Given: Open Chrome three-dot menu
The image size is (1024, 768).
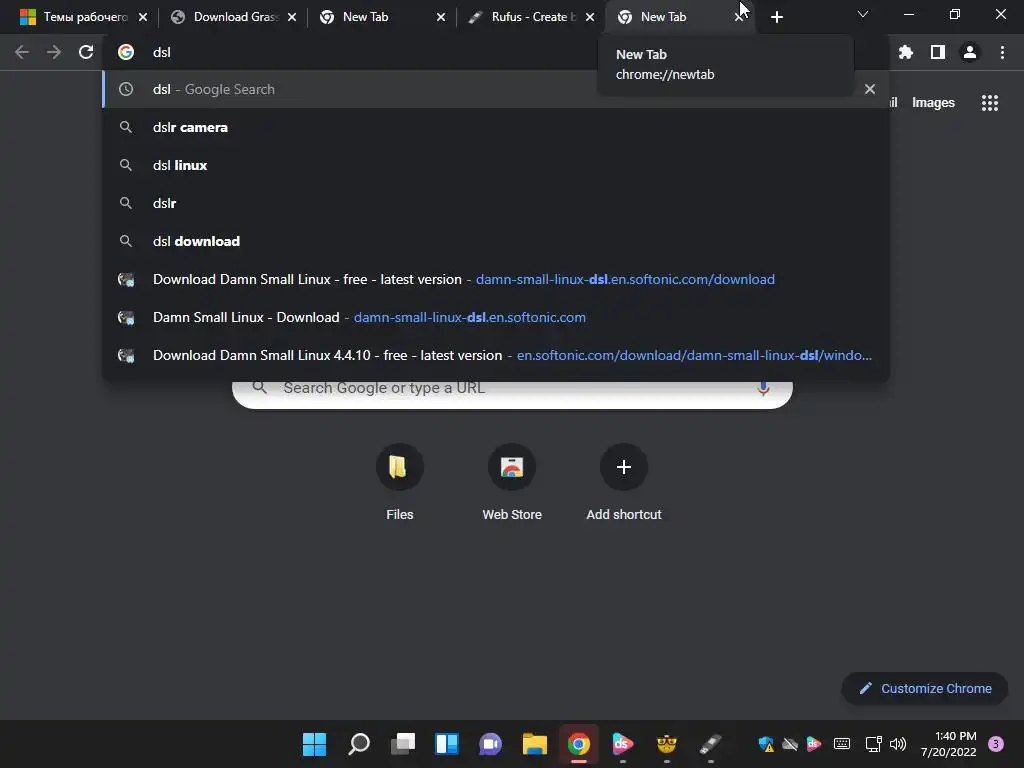Looking at the screenshot, I should pyautogui.click(x=1002, y=52).
